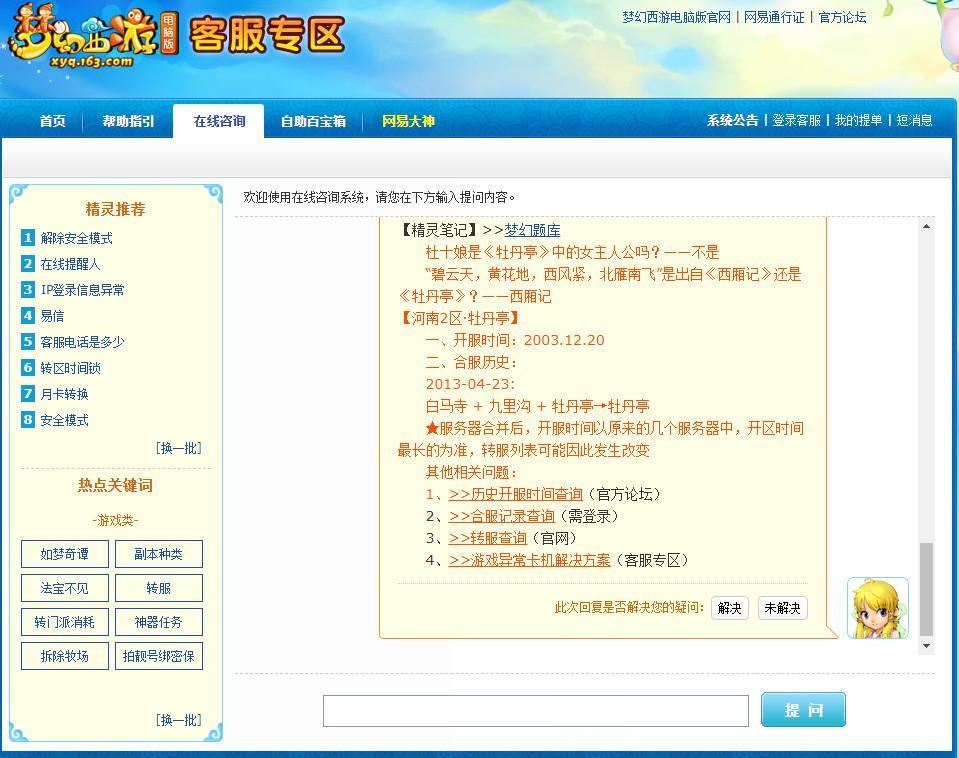Select the 转服 hot keyword button
959x758 pixels.
click(158, 588)
